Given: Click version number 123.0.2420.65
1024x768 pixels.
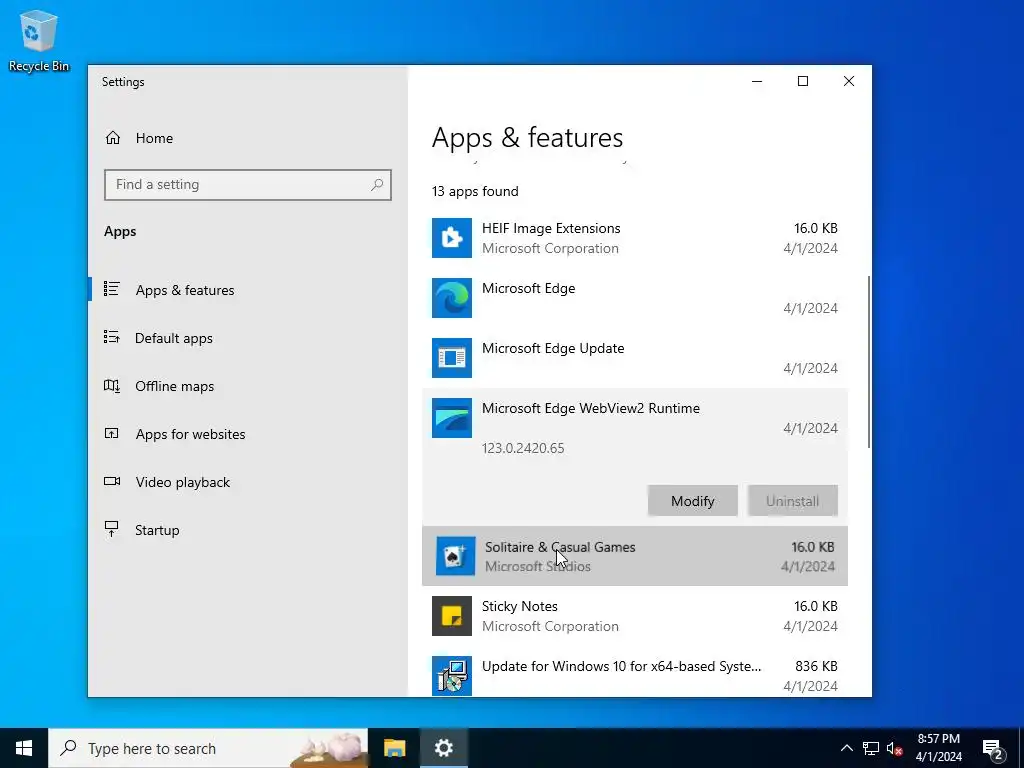Looking at the screenshot, I should coord(523,448).
